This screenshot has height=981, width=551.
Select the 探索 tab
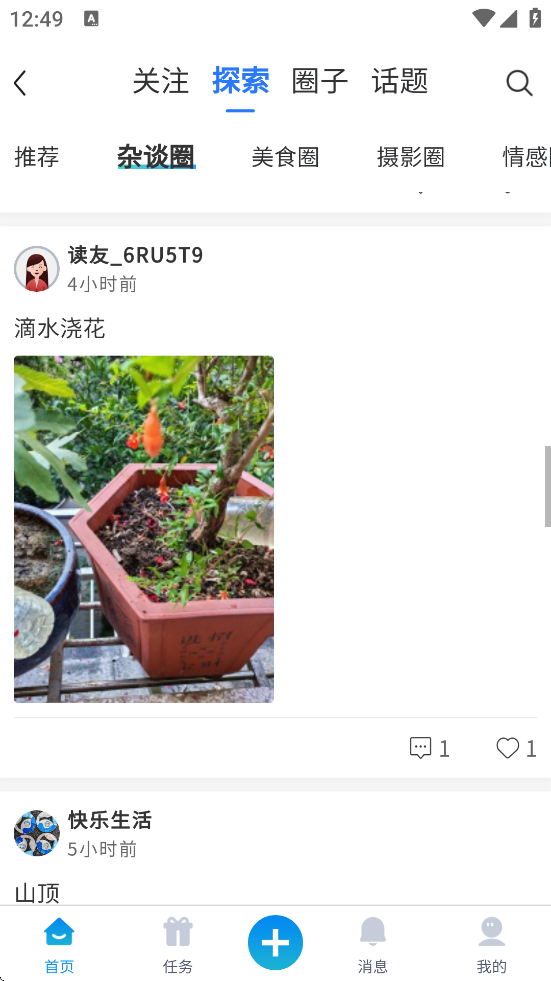241,81
